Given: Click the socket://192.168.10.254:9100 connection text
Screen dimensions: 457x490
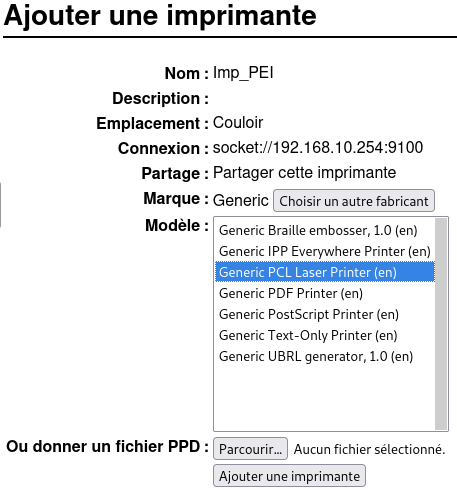Looking at the screenshot, I should tap(318, 148).
